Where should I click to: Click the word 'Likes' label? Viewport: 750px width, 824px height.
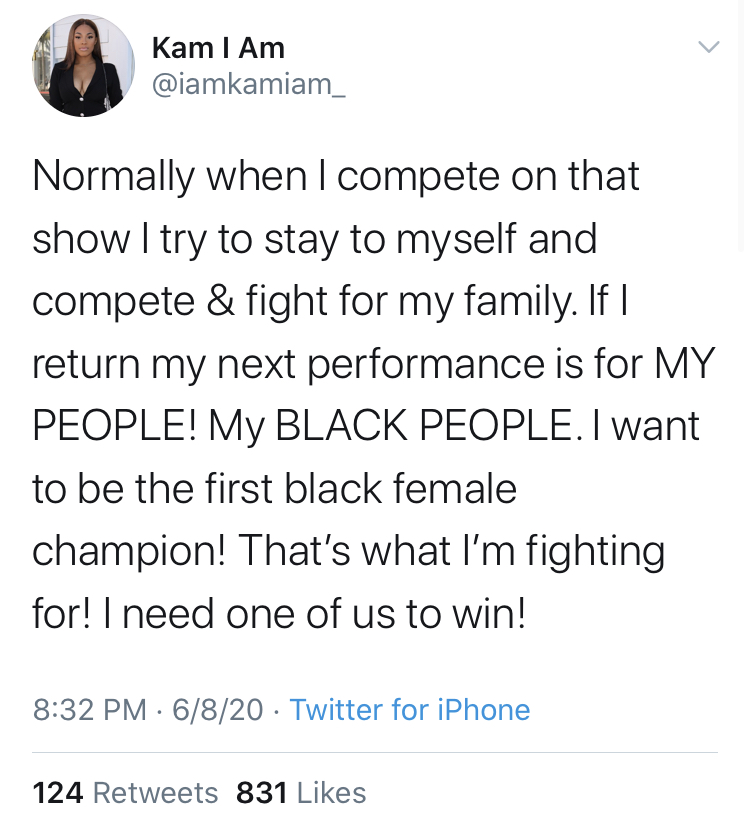coord(332,792)
